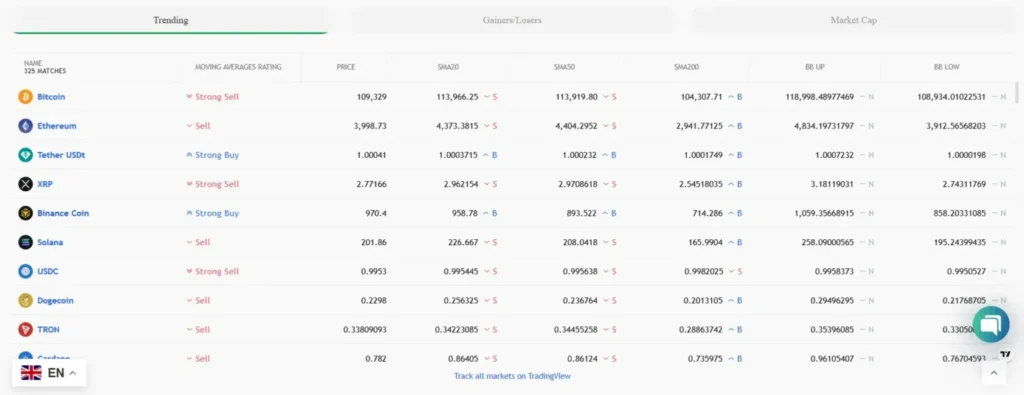Screen dimensions: 1024x395
Task: Click the TradingView logo badge
Action: pyautogui.click(x=1006, y=355)
